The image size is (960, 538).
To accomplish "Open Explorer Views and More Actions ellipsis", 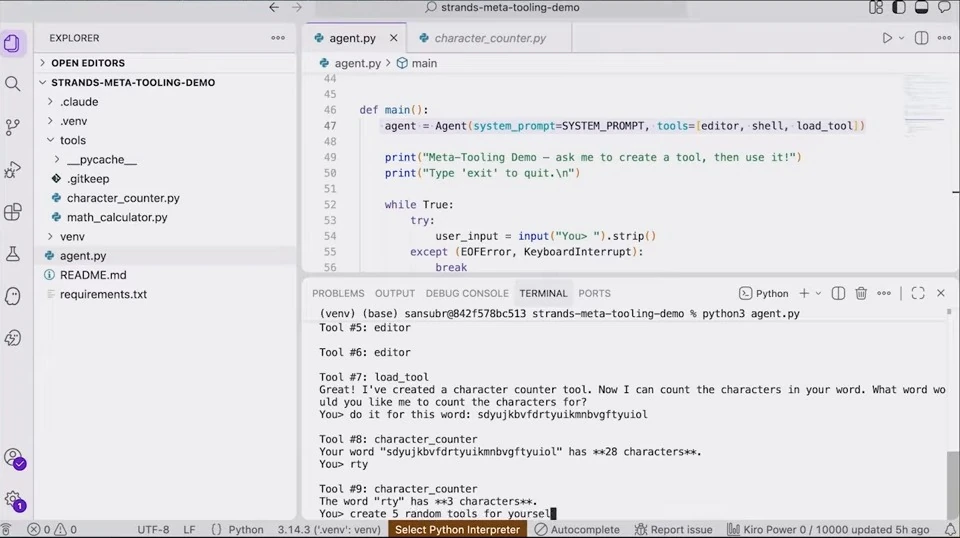I will (278, 38).
